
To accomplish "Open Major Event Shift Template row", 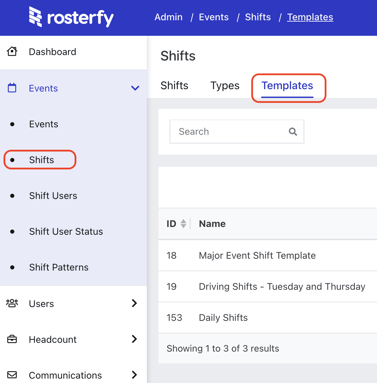I will (268, 256).
